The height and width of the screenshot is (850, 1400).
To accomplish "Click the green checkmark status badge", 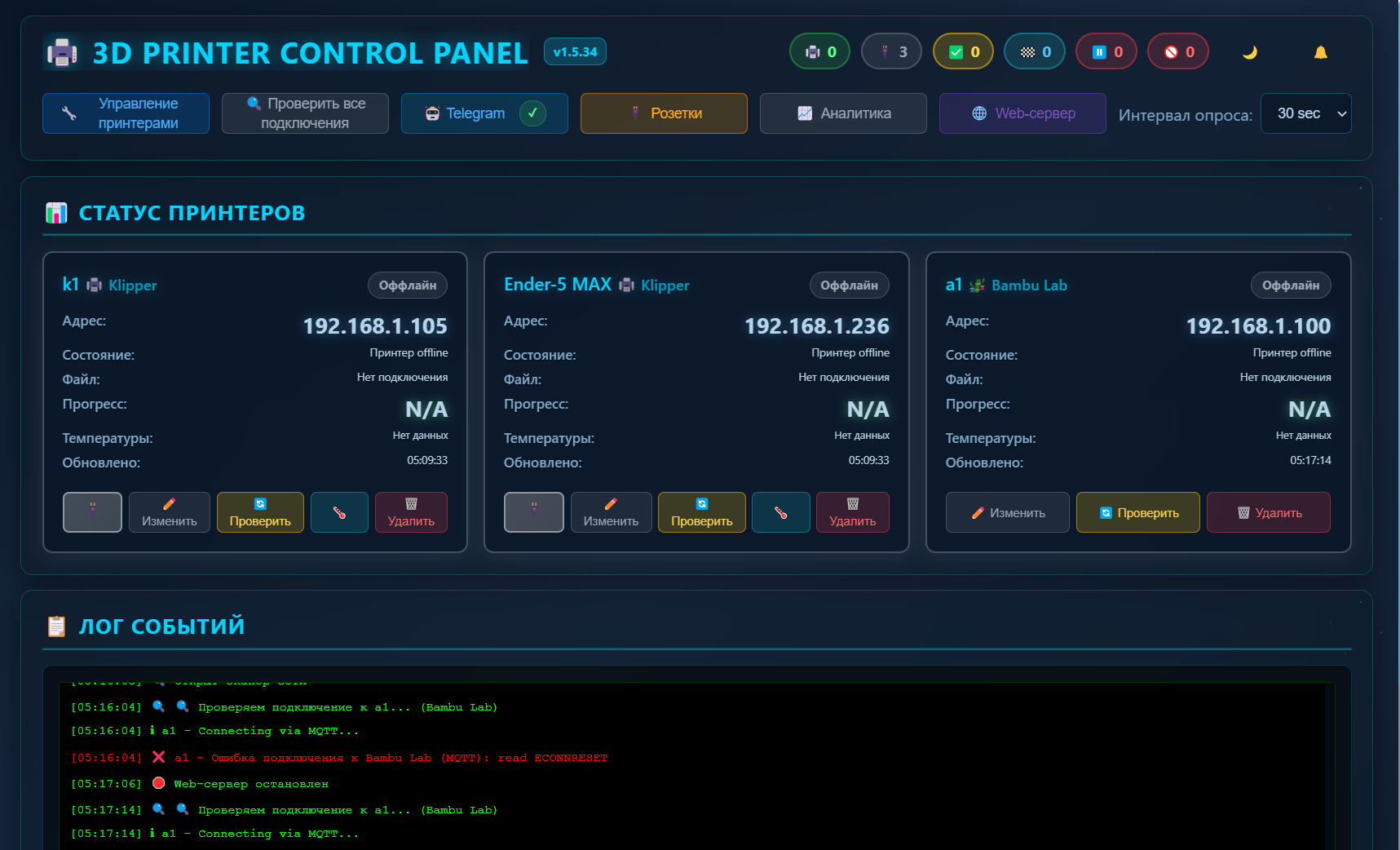I will pos(963,51).
